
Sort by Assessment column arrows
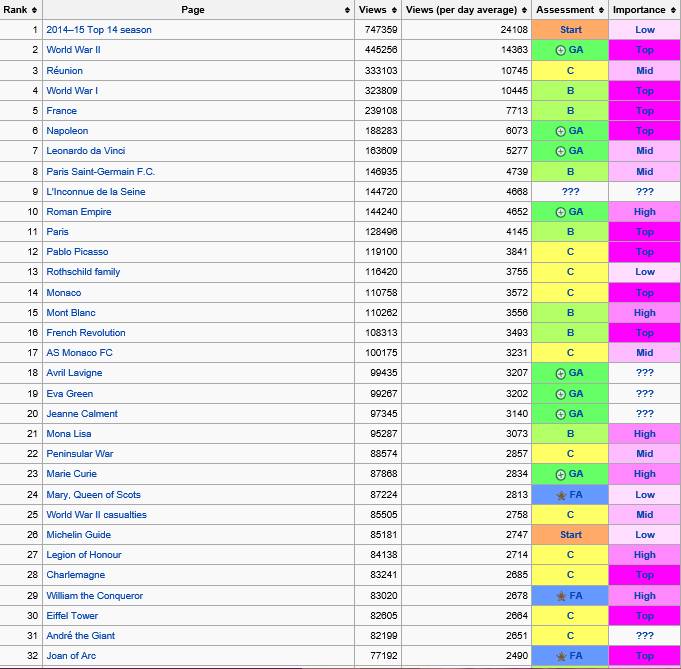(601, 10)
